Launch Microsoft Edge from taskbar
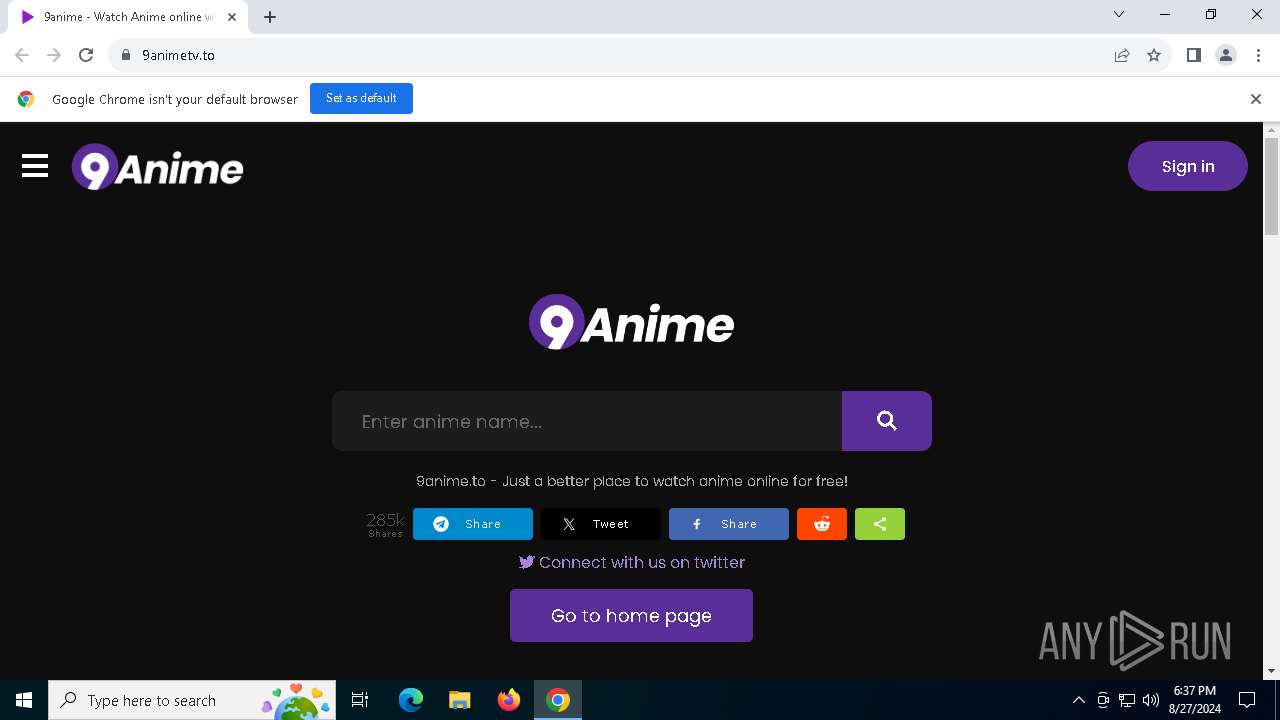The width and height of the screenshot is (1280, 720). (411, 700)
